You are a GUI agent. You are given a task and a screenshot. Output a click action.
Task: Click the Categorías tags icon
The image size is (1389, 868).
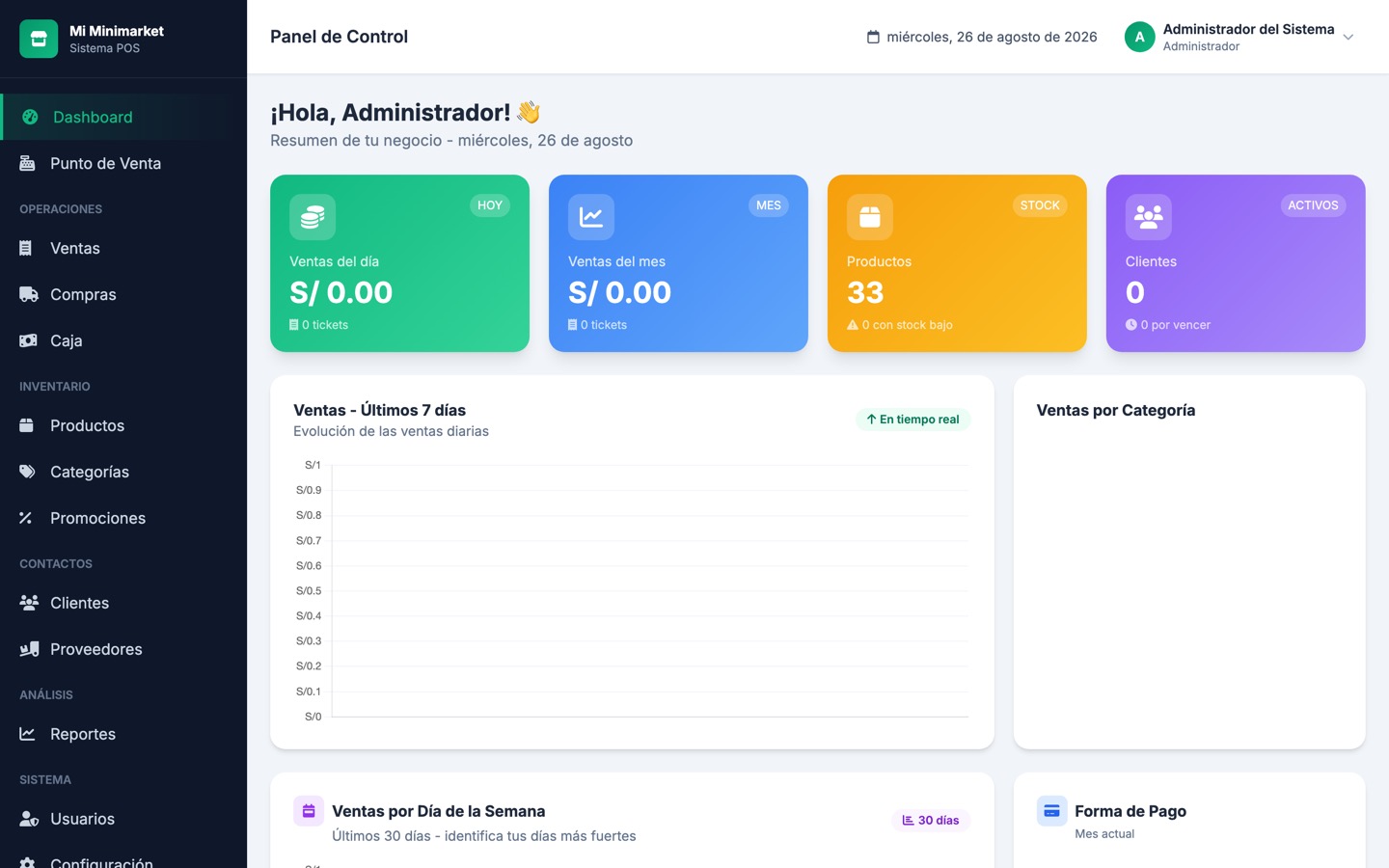pyautogui.click(x=27, y=472)
